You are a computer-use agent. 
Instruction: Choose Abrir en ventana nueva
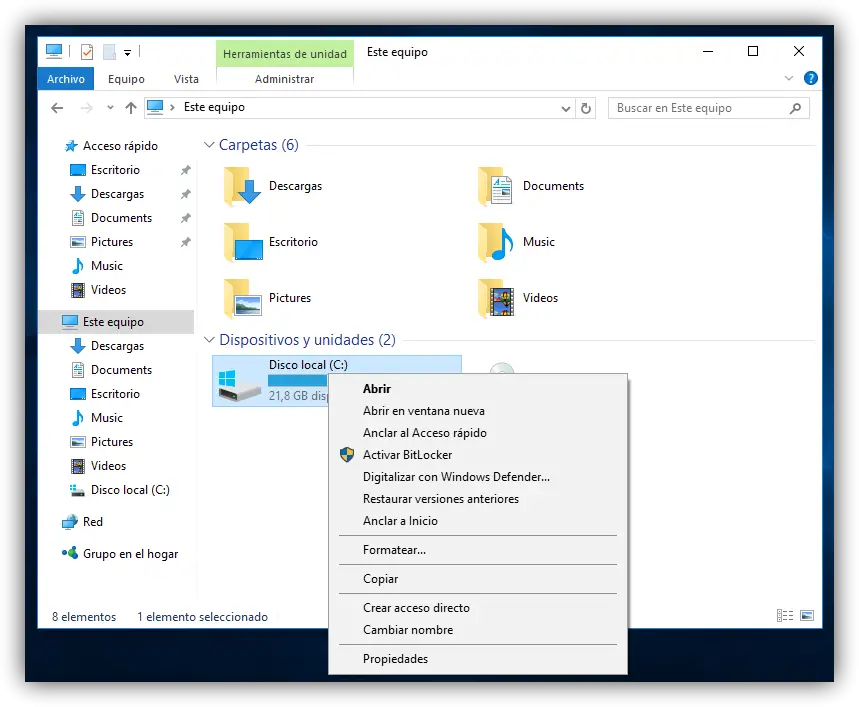[x=424, y=411]
